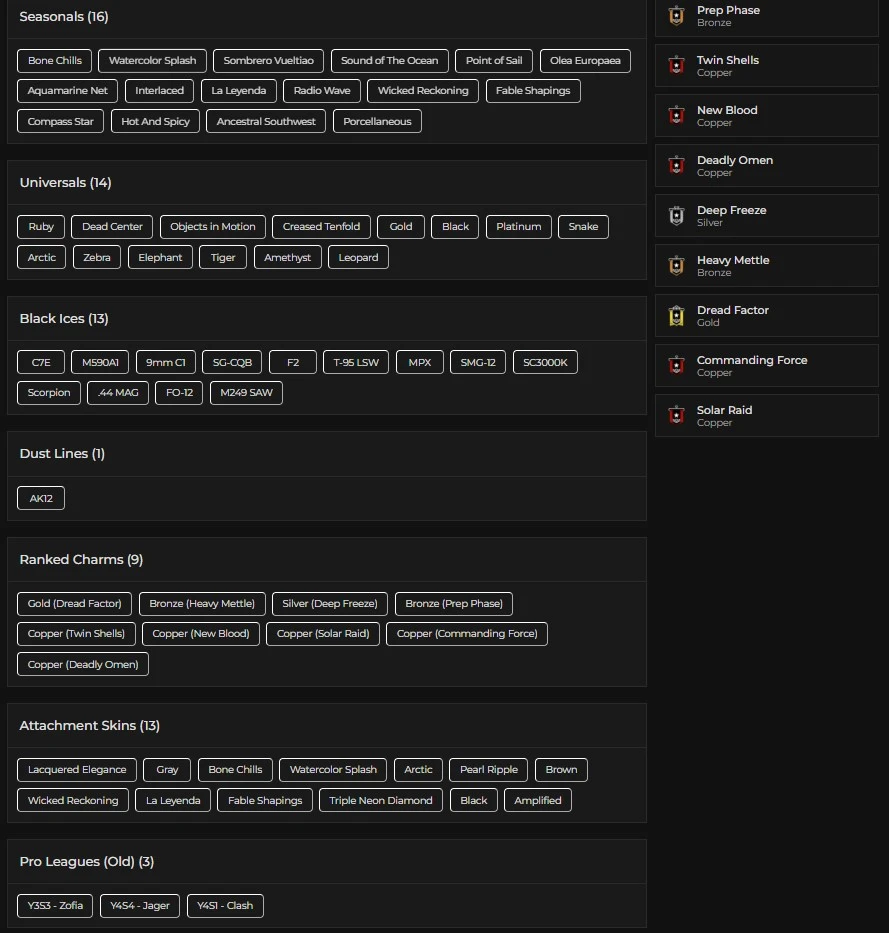This screenshot has height=933, width=889.
Task: Click the Deep Freeze silver charm icon
Action: click(676, 216)
